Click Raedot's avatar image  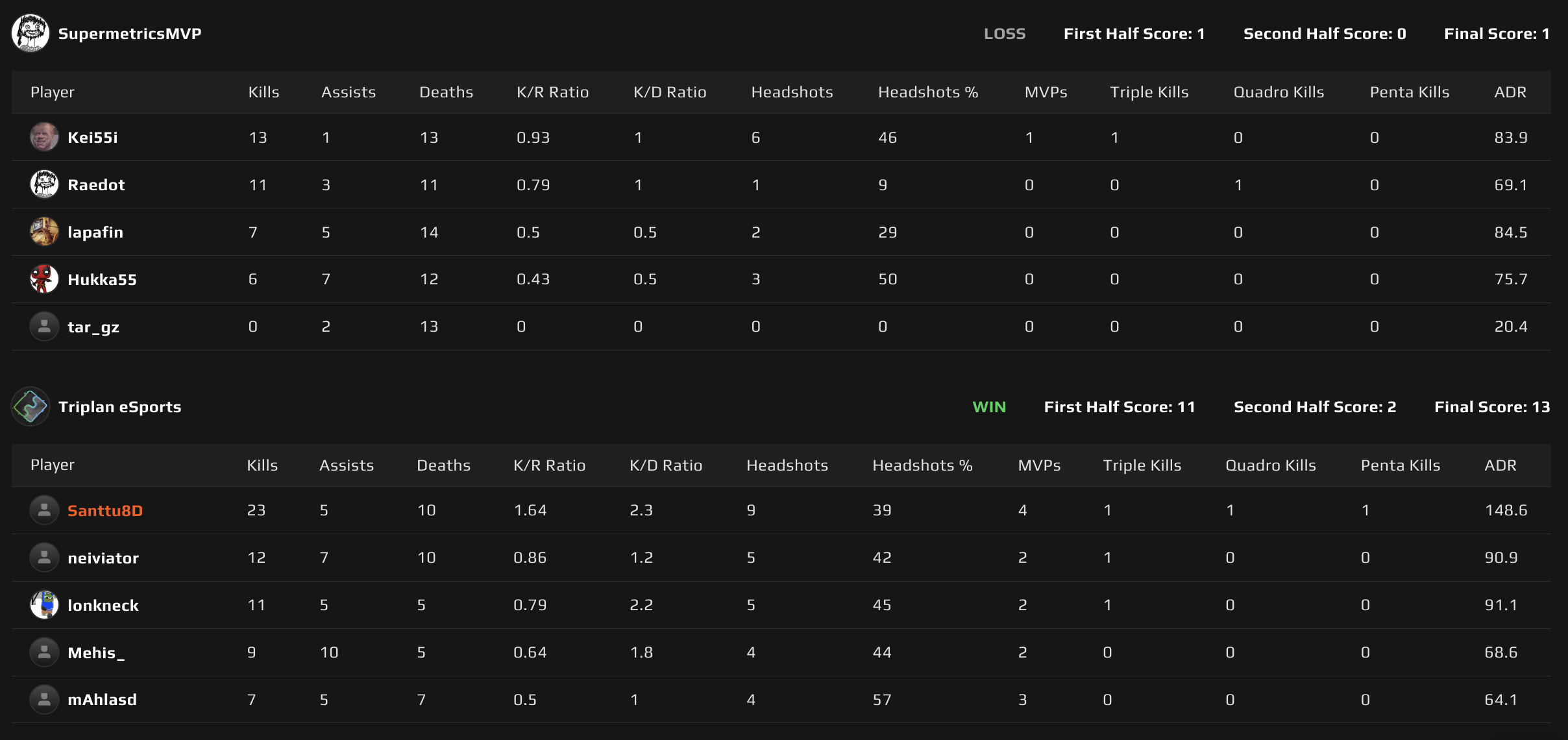point(43,184)
